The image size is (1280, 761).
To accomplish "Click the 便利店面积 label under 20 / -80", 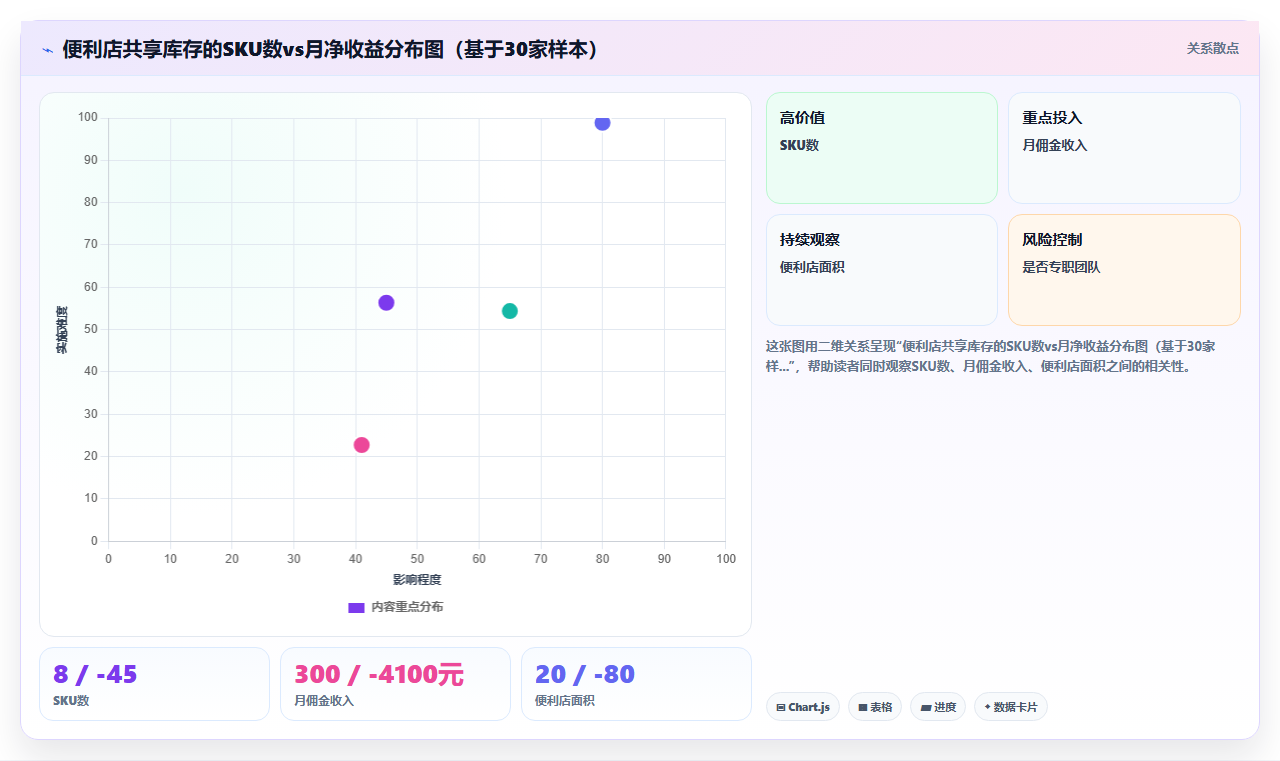I will pos(565,701).
